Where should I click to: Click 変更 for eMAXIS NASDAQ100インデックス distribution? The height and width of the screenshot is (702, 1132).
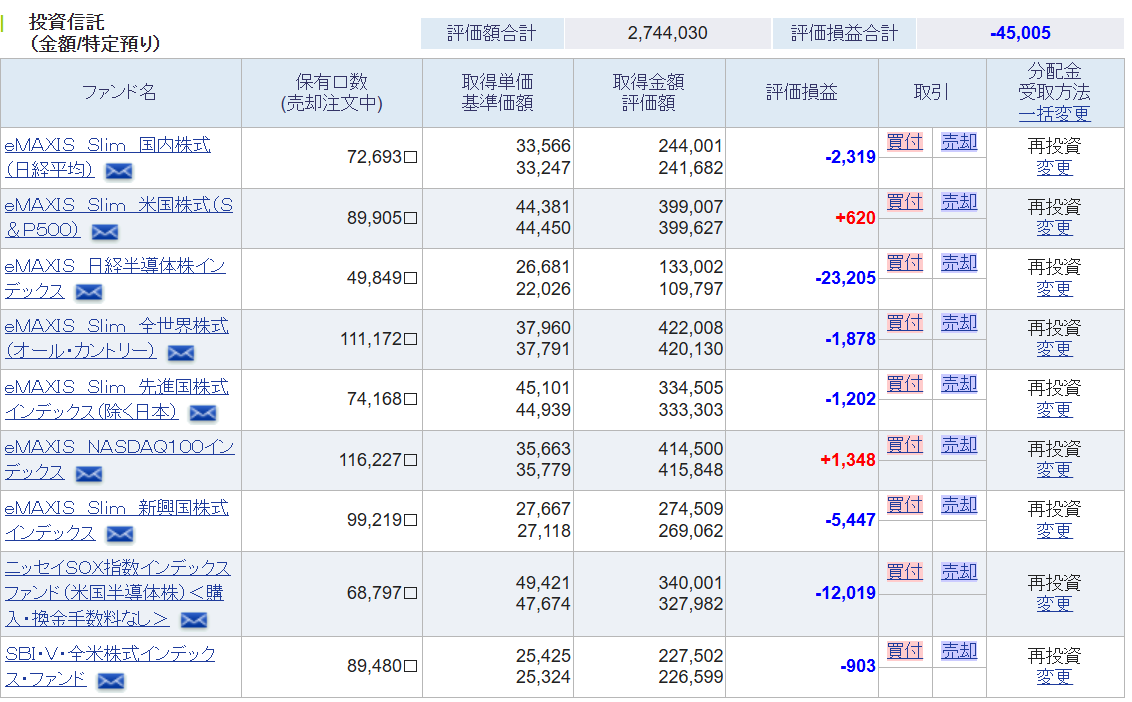coord(1054,470)
